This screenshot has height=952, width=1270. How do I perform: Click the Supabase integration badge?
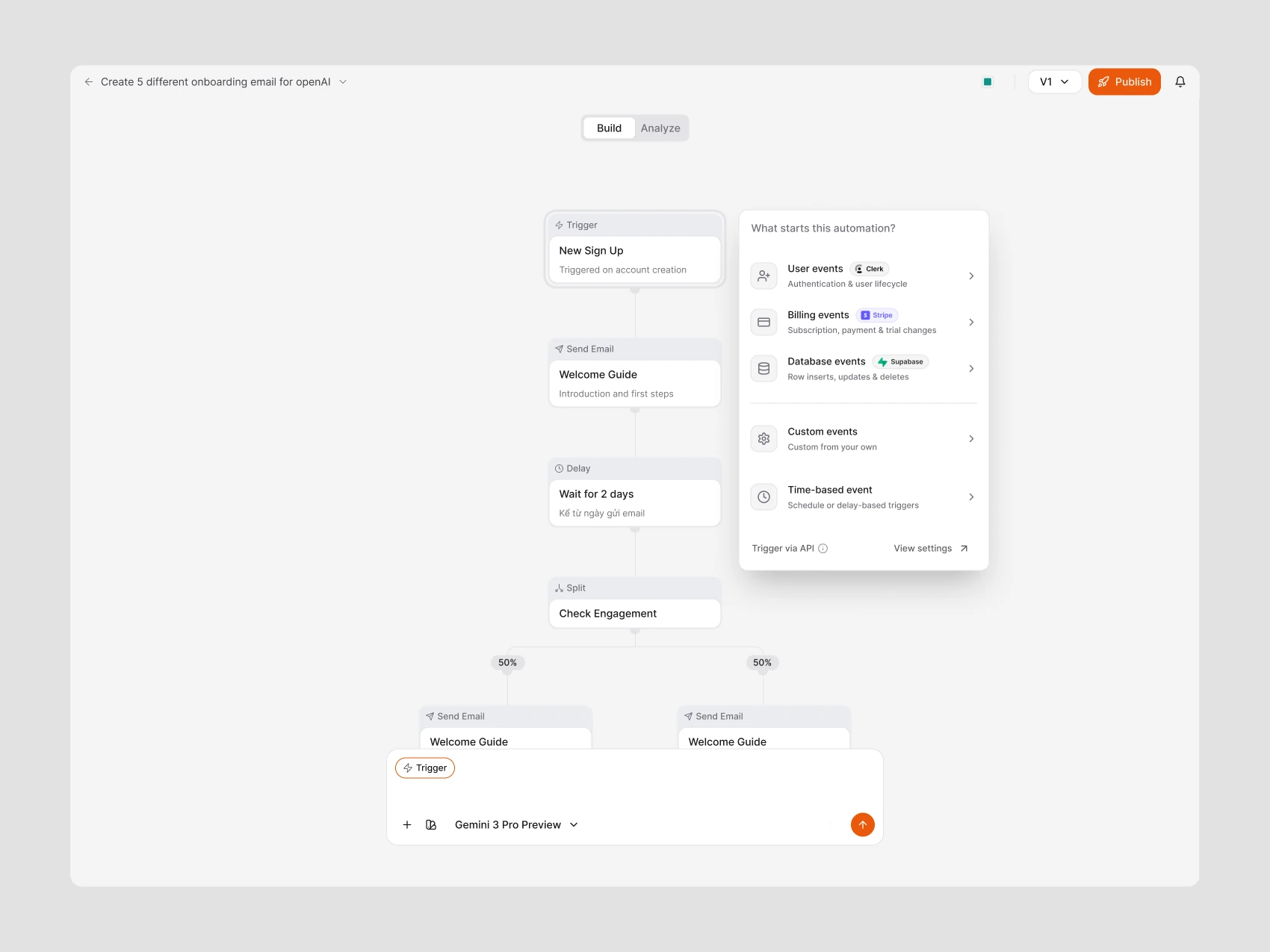(900, 361)
